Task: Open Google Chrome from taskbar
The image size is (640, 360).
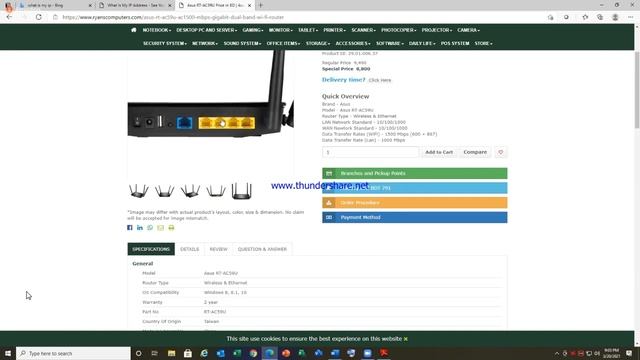Action: click(253, 353)
